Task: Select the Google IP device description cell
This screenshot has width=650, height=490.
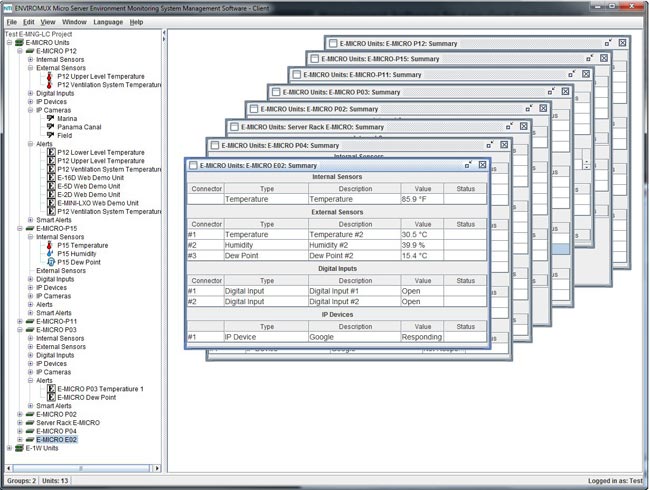Action: click(355, 337)
